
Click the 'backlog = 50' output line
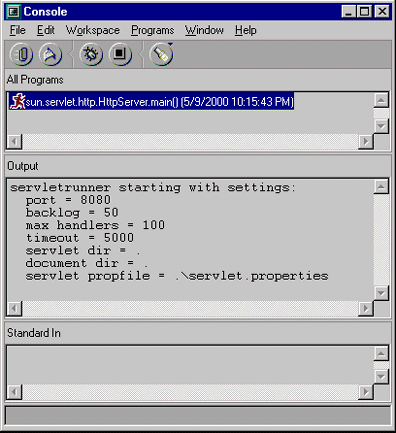pos(72,213)
